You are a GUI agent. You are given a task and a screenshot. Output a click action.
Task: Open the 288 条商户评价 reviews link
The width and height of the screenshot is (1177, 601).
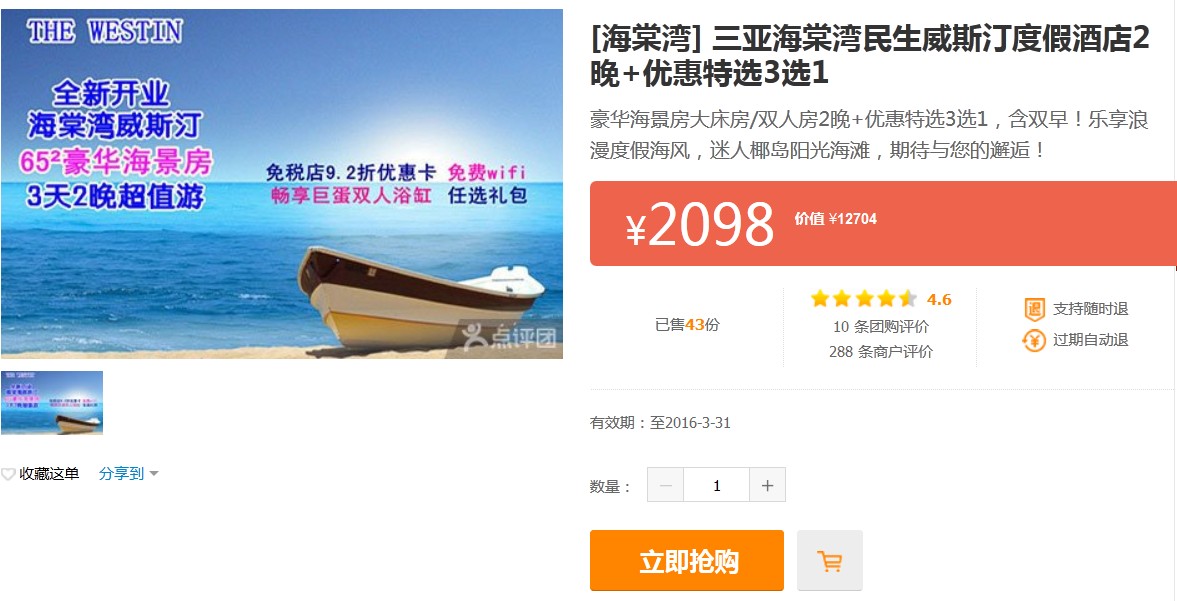coord(881,351)
